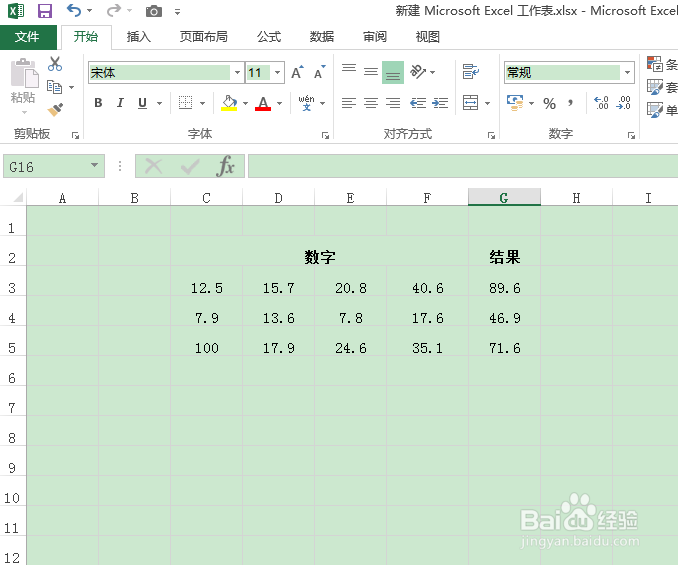Redo the last undone action
Viewport: 678px width, 565px height.
click(x=113, y=10)
